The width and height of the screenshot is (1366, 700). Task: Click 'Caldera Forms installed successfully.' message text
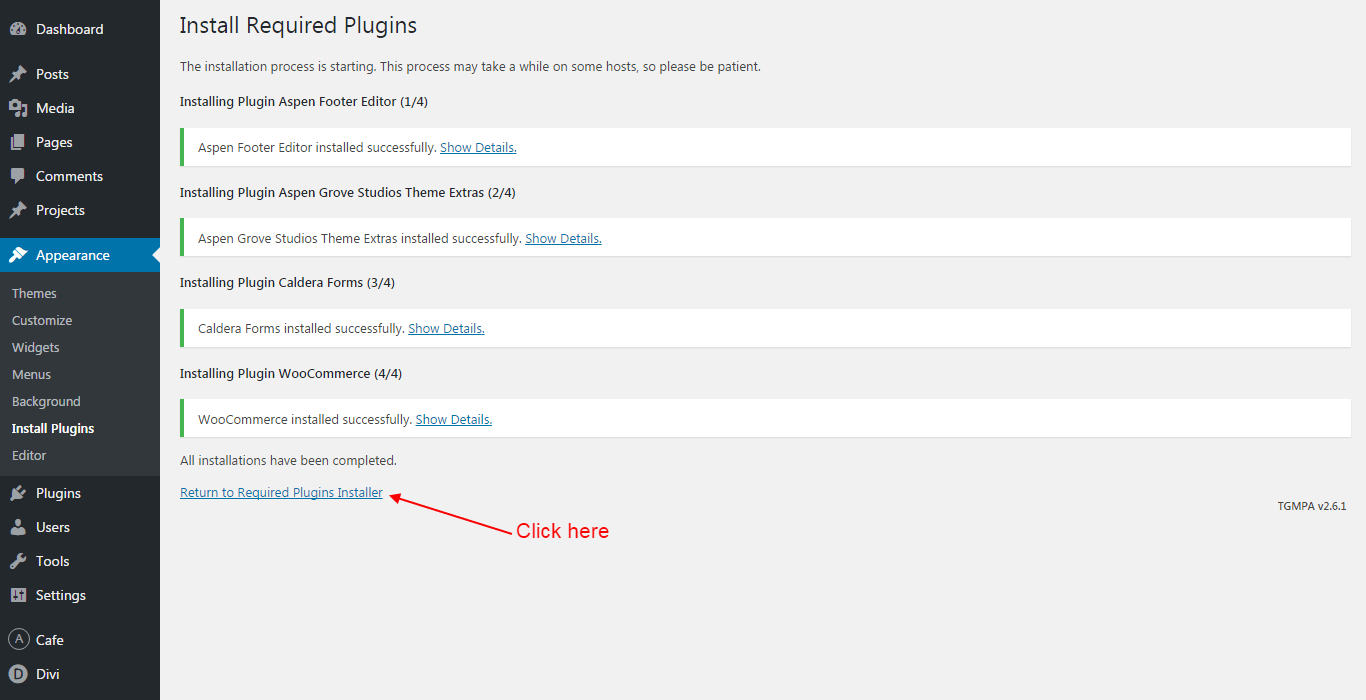coord(301,328)
